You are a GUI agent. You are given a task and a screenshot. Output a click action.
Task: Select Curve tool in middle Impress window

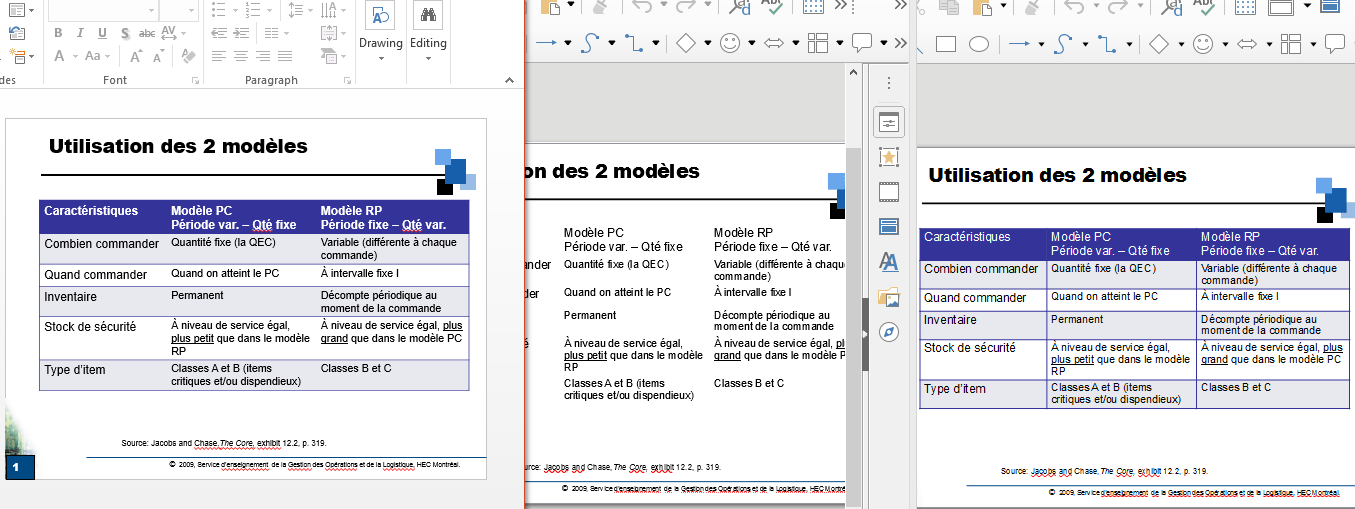click(x=589, y=43)
